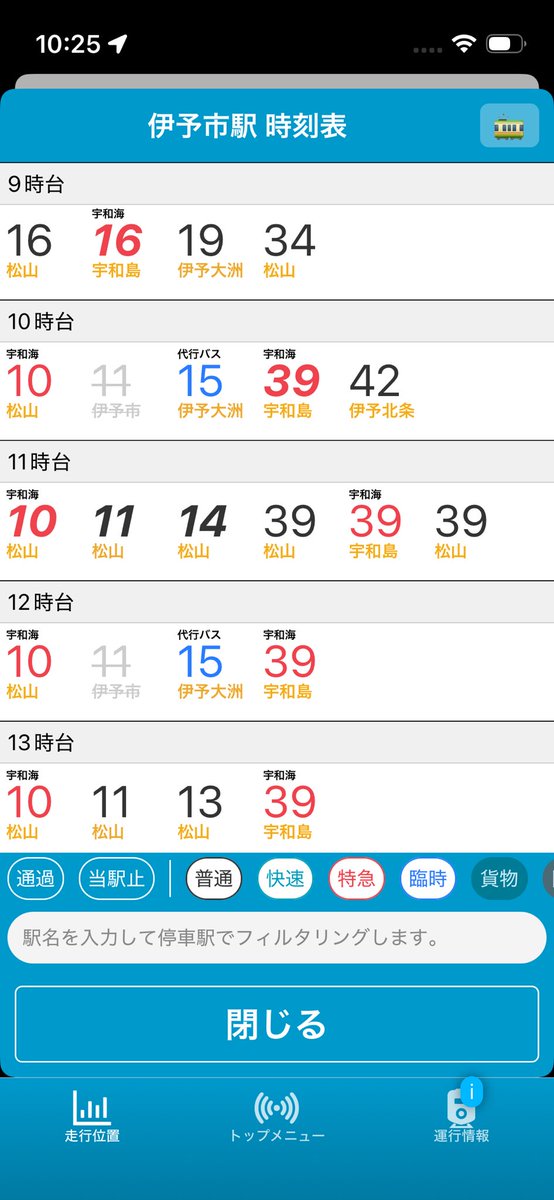Screen dimensions: 554x1200
Task: Focus the station name filter input
Action: [277, 938]
